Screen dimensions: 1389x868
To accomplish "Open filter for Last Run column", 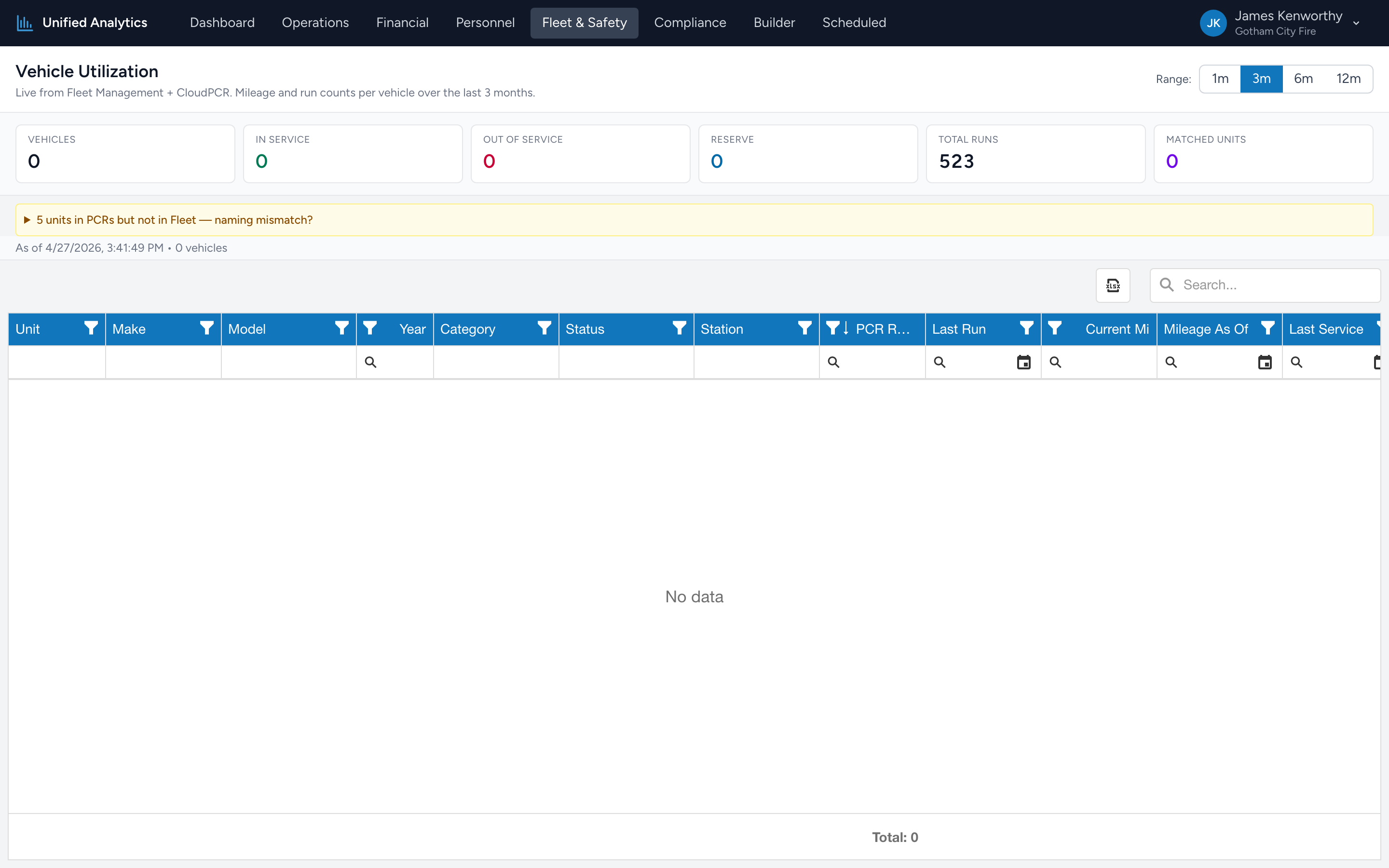I will pyautogui.click(x=1026, y=328).
